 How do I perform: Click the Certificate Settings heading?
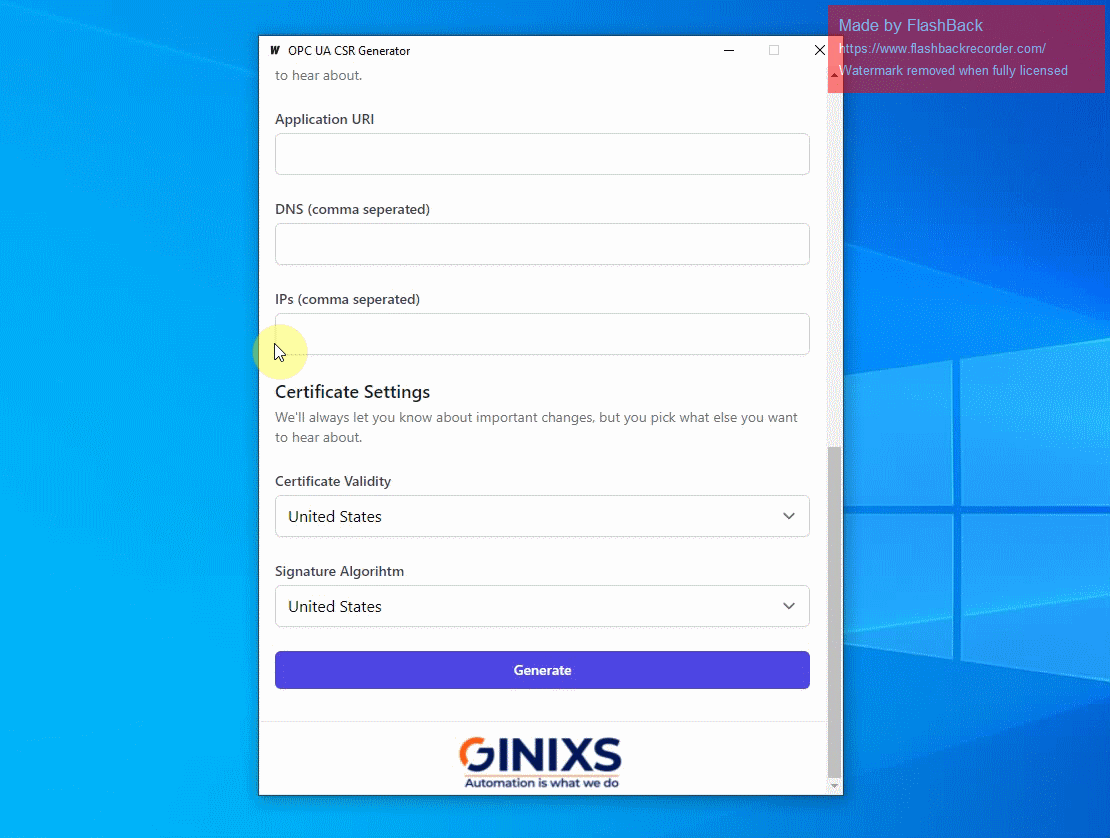(x=353, y=391)
